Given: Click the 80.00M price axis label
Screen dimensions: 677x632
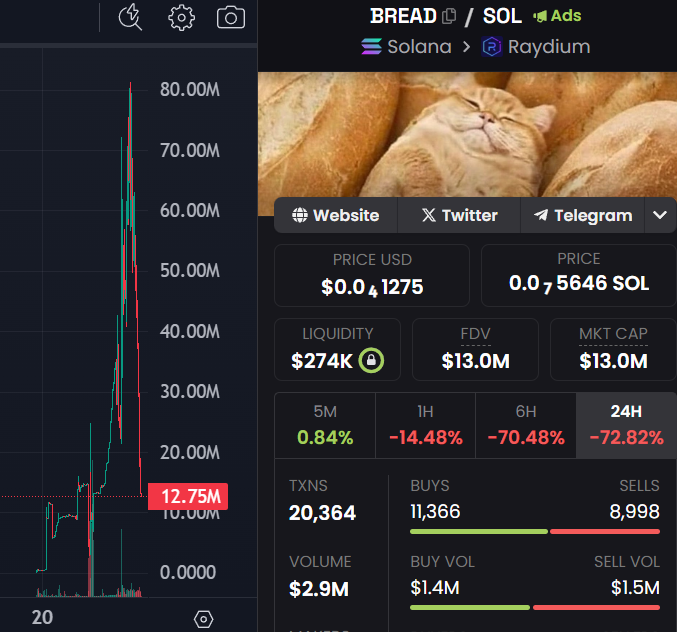Looking at the screenshot, I should point(190,90).
